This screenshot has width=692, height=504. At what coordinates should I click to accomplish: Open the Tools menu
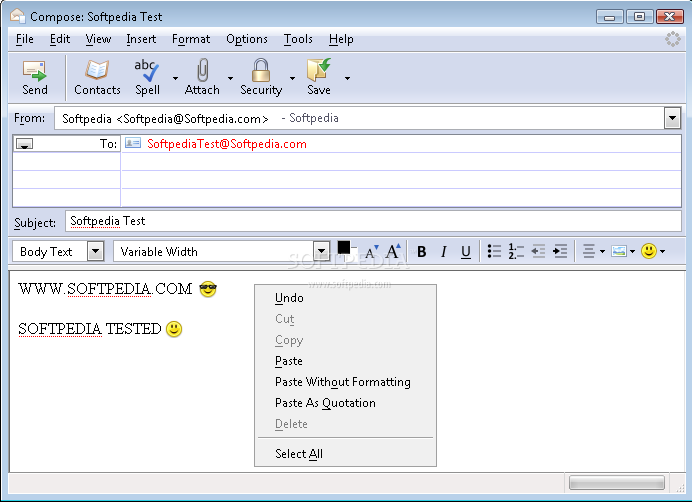click(298, 39)
